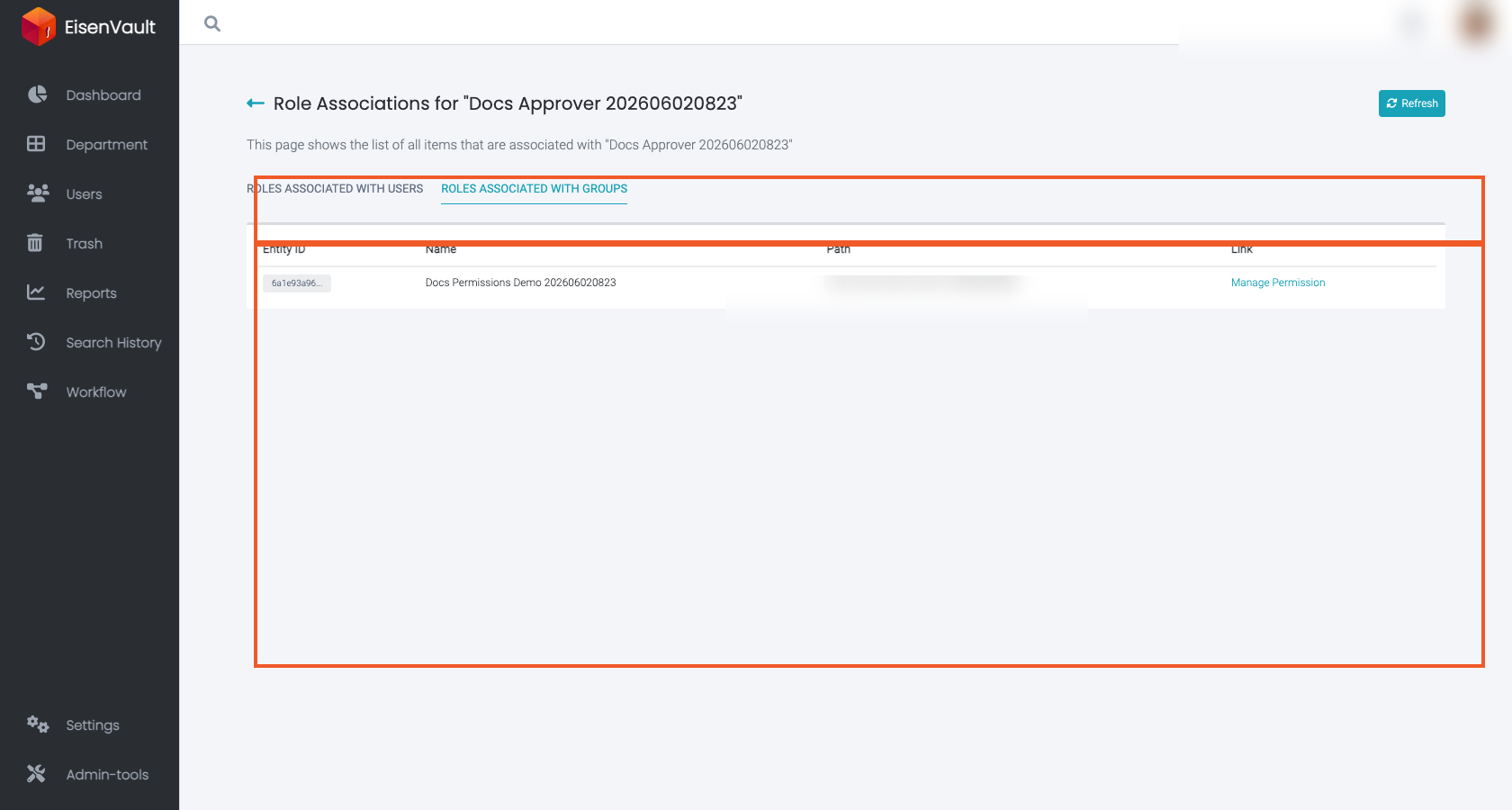
Task: Click the Entity ID column header
Action: click(284, 249)
